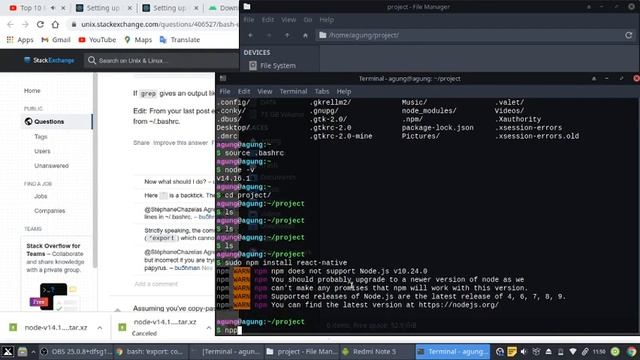Switch to 'project - File Man...' taskbar entry

click(302, 351)
